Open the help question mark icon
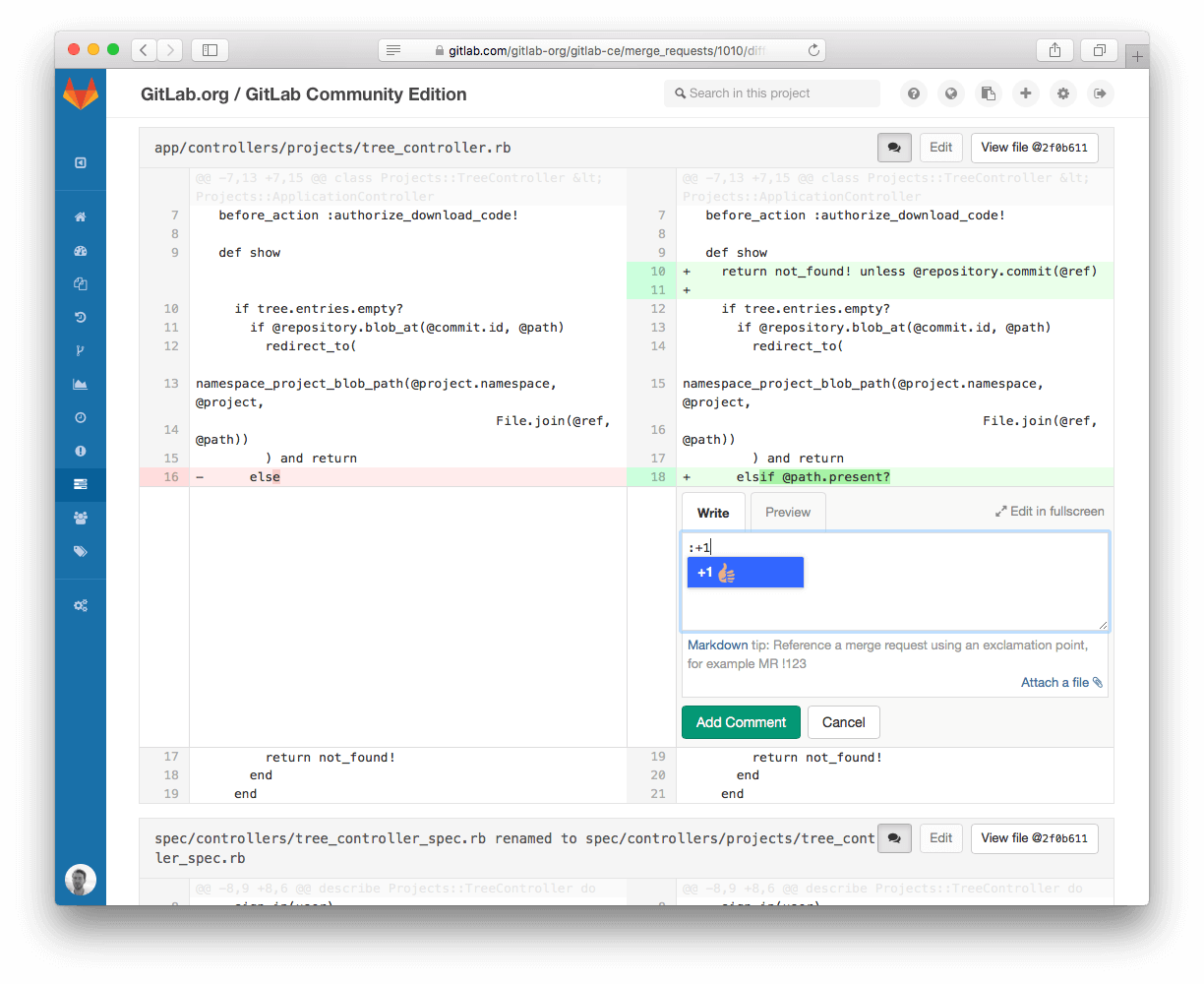The width and height of the screenshot is (1204, 984). (x=913, y=93)
